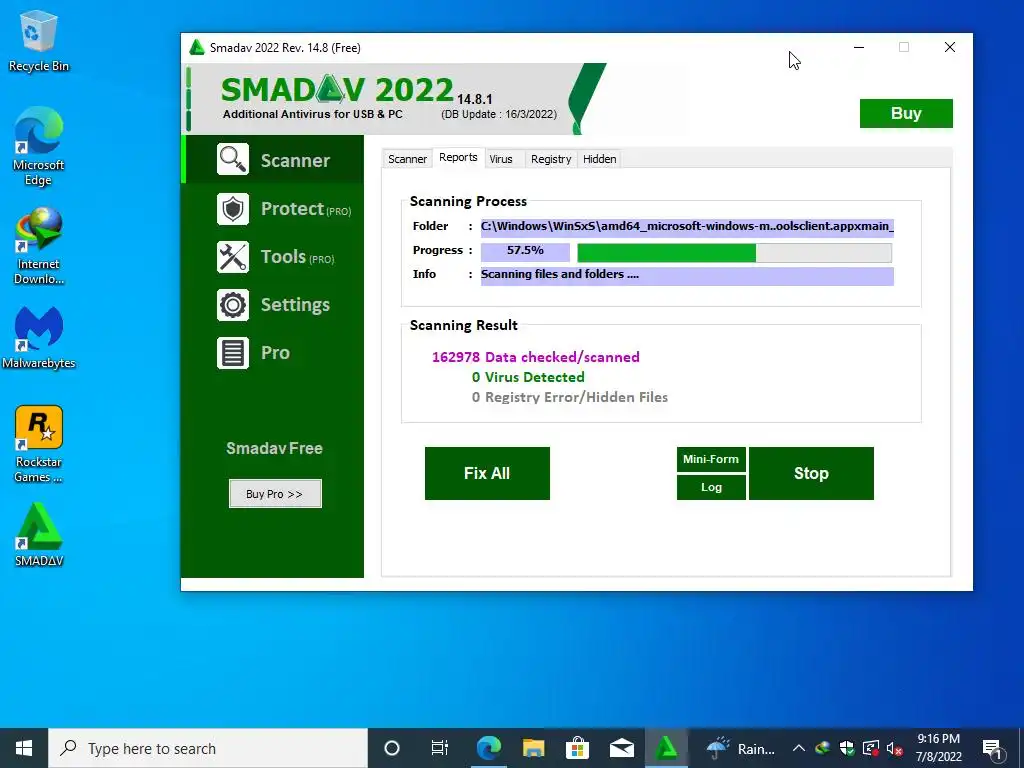Launch Microsoft Edge from the desktop
This screenshot has width=1024, height=768.
(39, 147)
